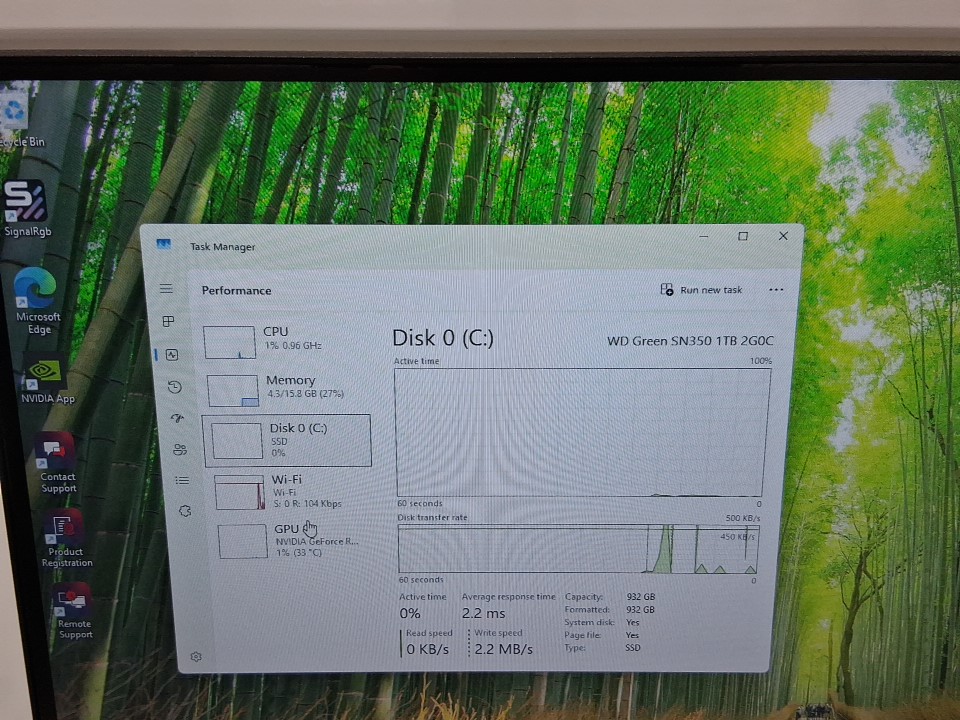Click the Run new task button
960x720 pixels.
click(702, 290)
